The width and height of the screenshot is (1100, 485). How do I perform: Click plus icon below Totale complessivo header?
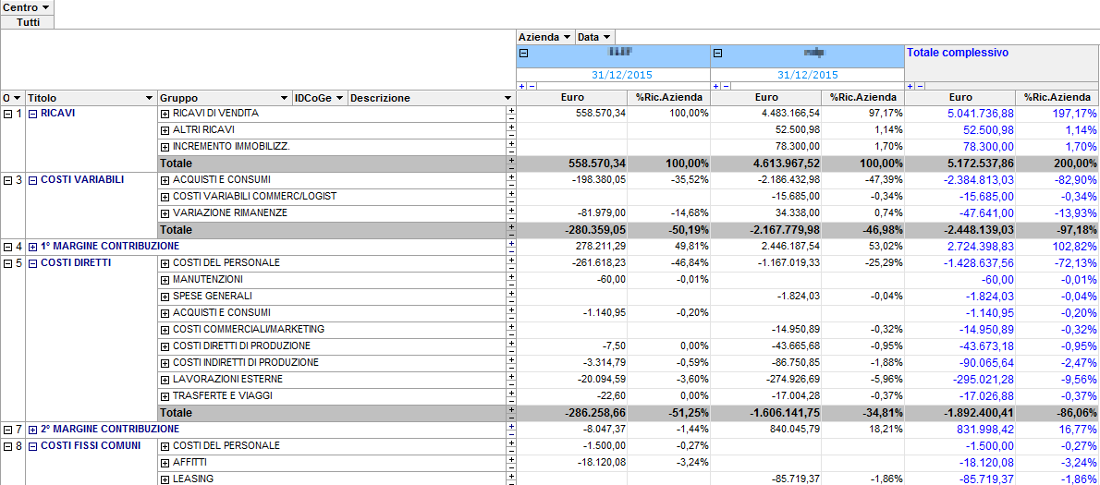[x=910, y=86]
